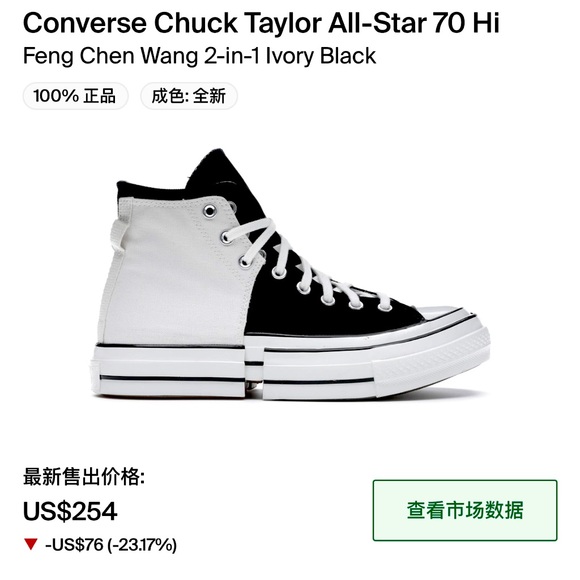This screenshot has height=580, width=580.
Task: Click the US$254 last sale price
Action: [x=70, y=511]
